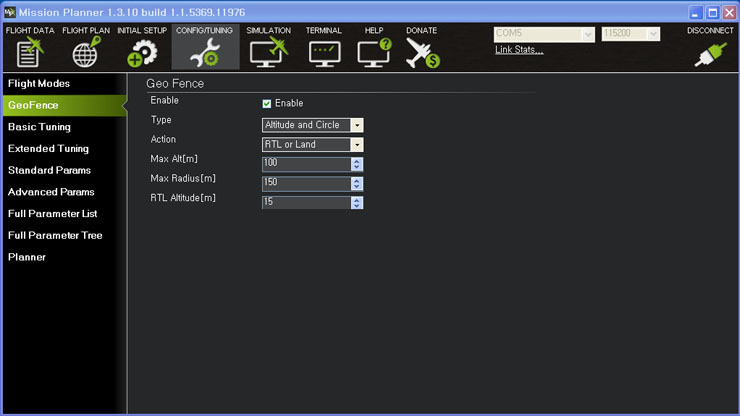Select the RTL or Land combo box
The width and height of the screenshot is (740, 416).
(x=312, y=144)
